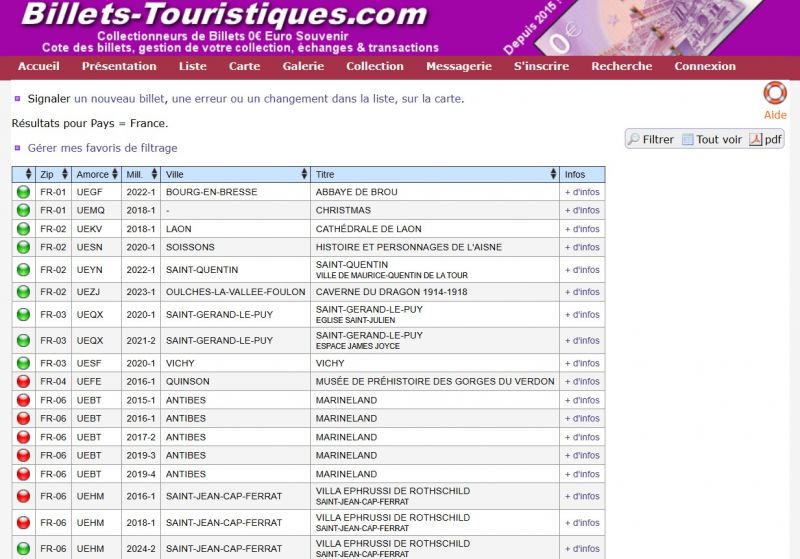Click the 'un nouveau billet' link
The image size is (800, 559).
tap(119, 99)
